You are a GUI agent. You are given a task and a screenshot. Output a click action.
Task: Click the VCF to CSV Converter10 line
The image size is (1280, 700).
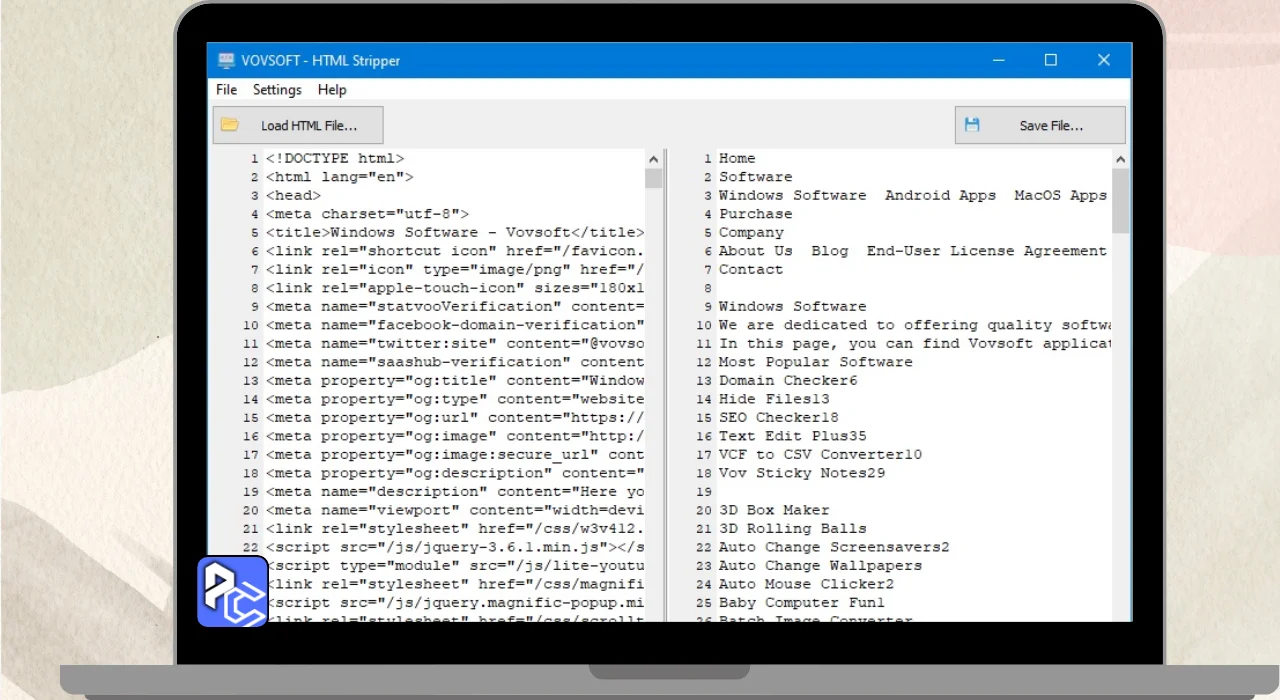pyautogui.click(x=820, y=454)
